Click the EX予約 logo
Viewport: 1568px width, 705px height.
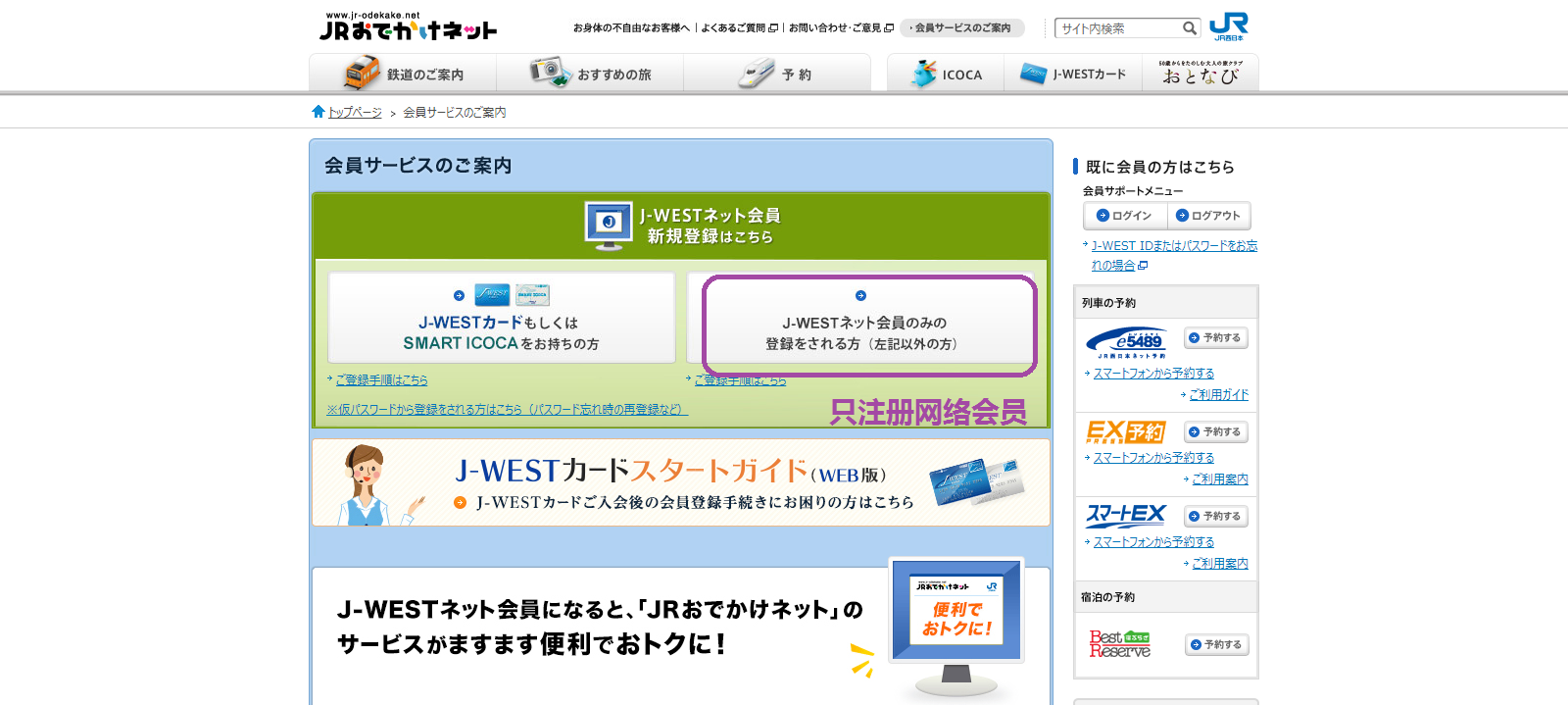point(1125,432)
